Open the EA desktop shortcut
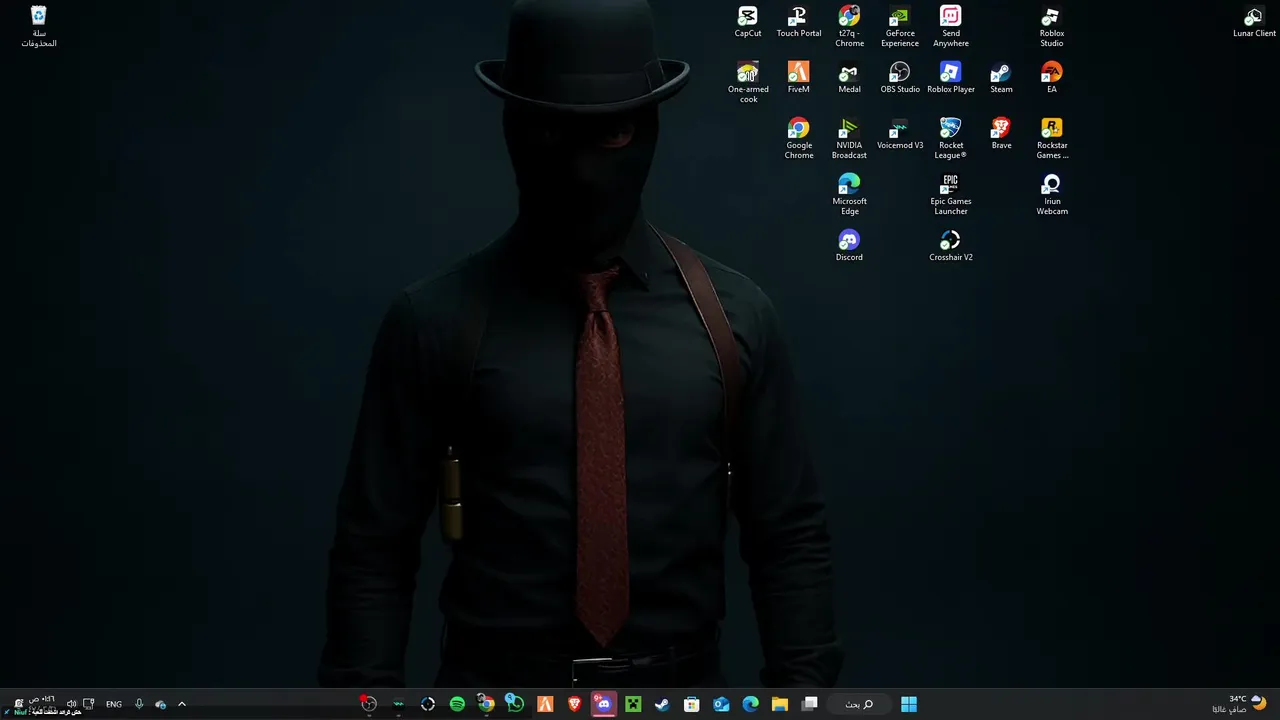Viewport: 1280px width, 720px height. (1051, 78)
